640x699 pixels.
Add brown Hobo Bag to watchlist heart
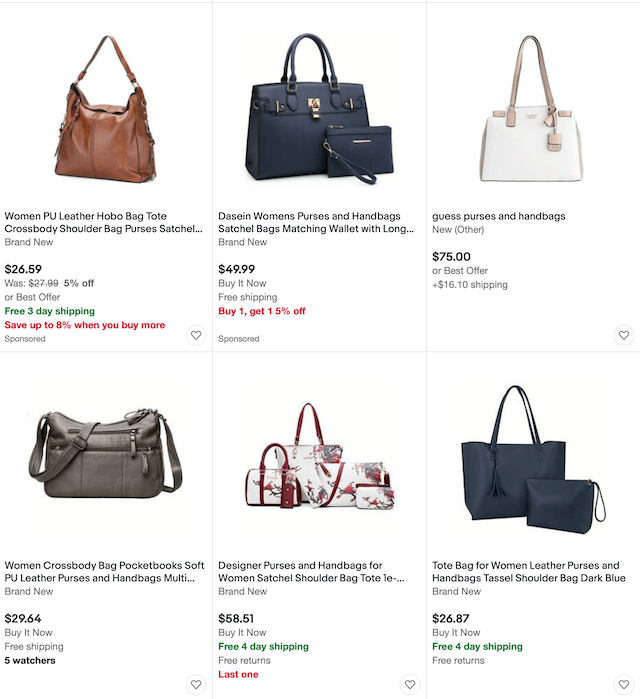pos(196,335)
